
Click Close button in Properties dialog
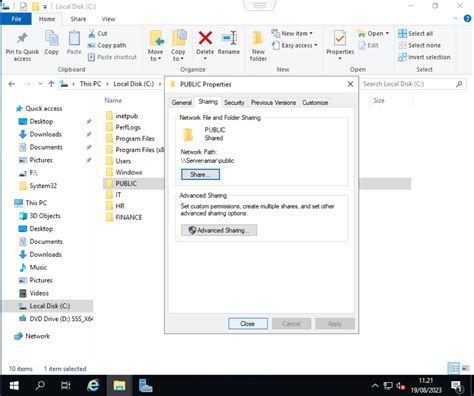248,323
